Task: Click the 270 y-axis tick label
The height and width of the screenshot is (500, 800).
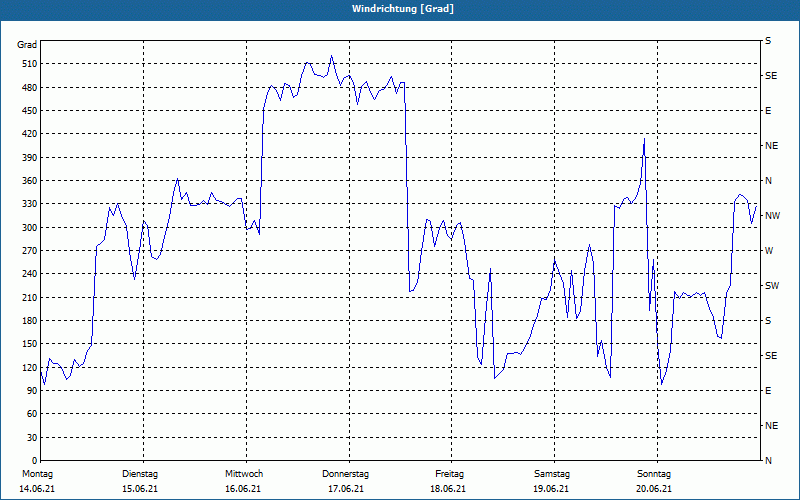Action: [x=29, y=251]
